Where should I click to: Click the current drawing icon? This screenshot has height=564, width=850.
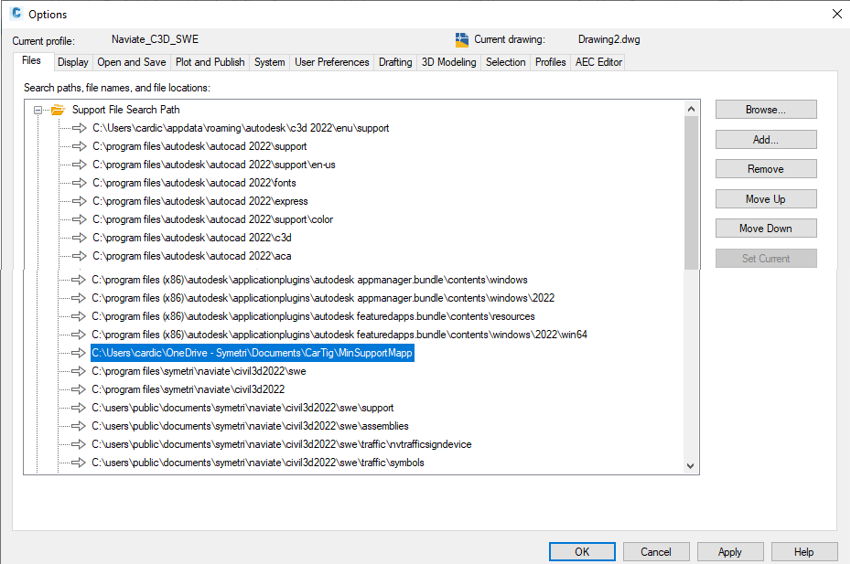(462, 40)
